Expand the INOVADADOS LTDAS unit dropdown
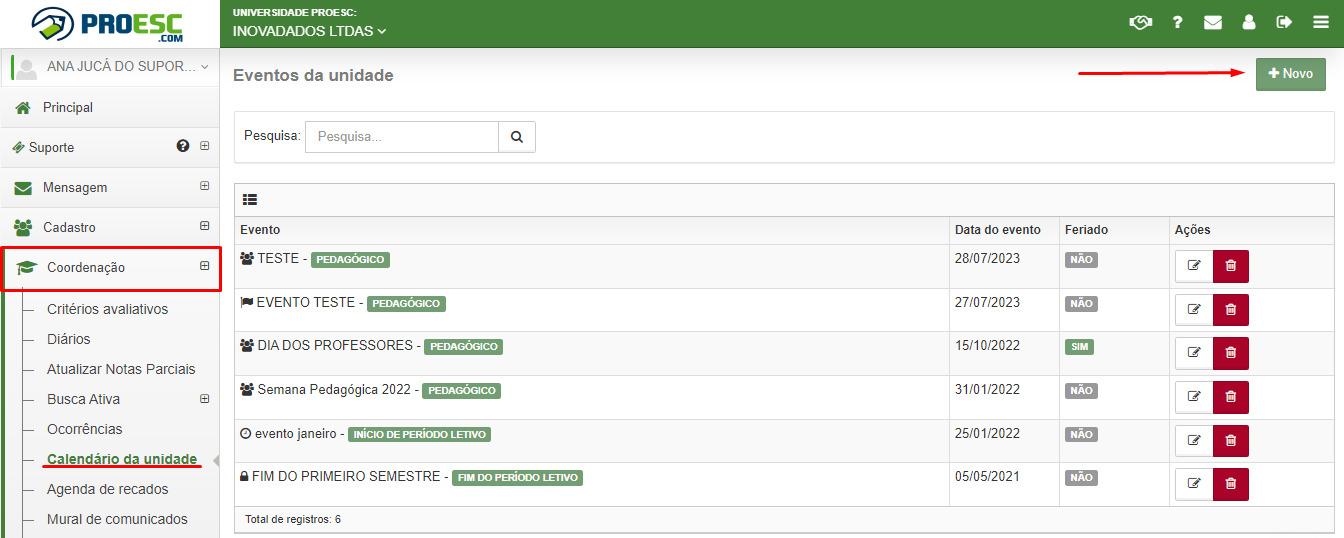Viewport: 1344px width, 538px height. 309,31
